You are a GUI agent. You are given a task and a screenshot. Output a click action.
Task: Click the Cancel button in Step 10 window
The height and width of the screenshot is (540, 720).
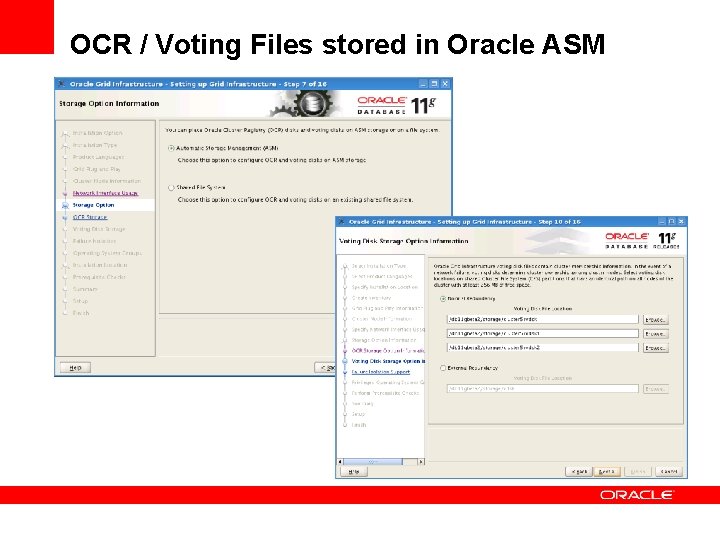[x=669, y=472]
